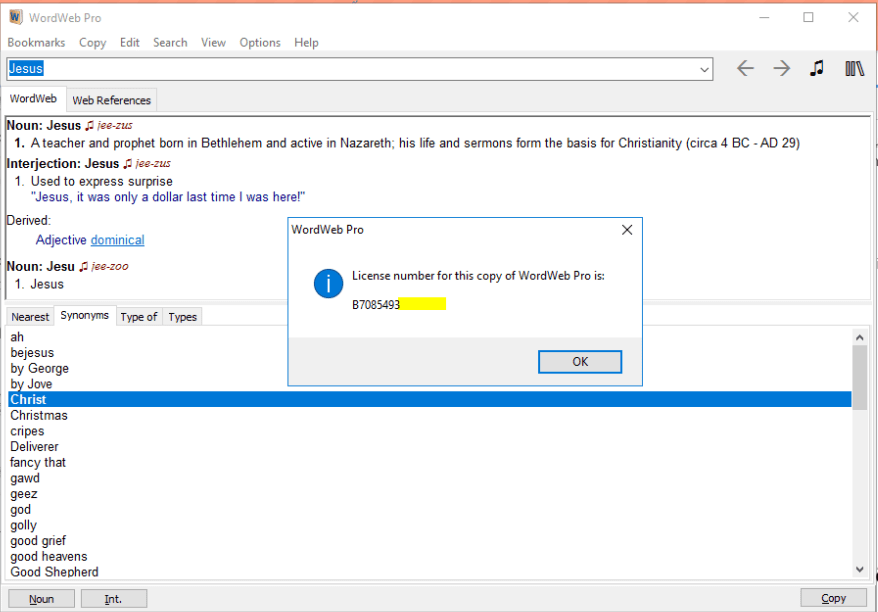The image size is (878, 612).
Task: Click the Noun filter button
Action: (41, 599)
